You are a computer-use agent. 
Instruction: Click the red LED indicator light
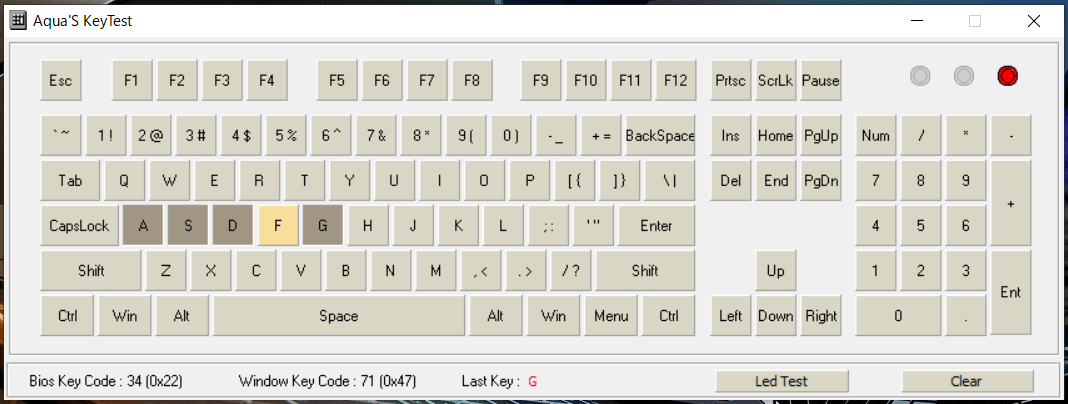(1007, 76)
